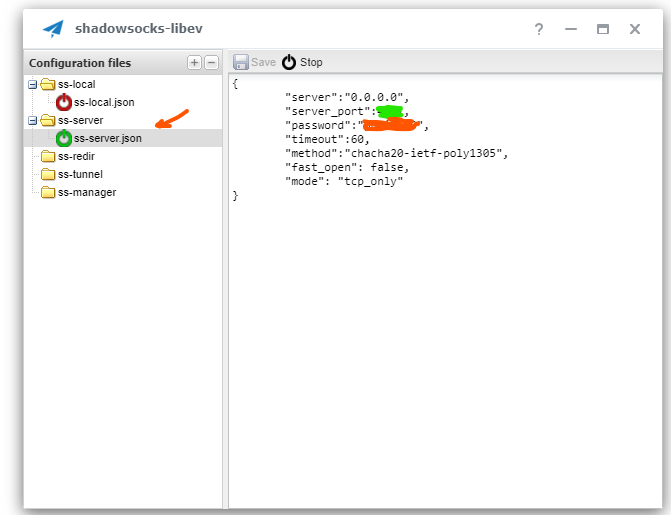Select the ss-server folder
This screenshot has height=515, width=671.
click(x=80, y=120)
